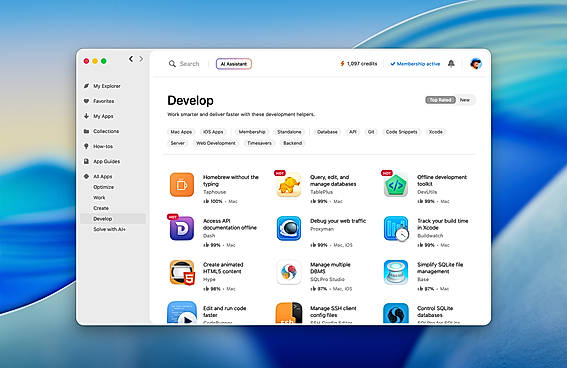
Task: Open "Offline development toolkit" title
Action: (x=442, y=180)
